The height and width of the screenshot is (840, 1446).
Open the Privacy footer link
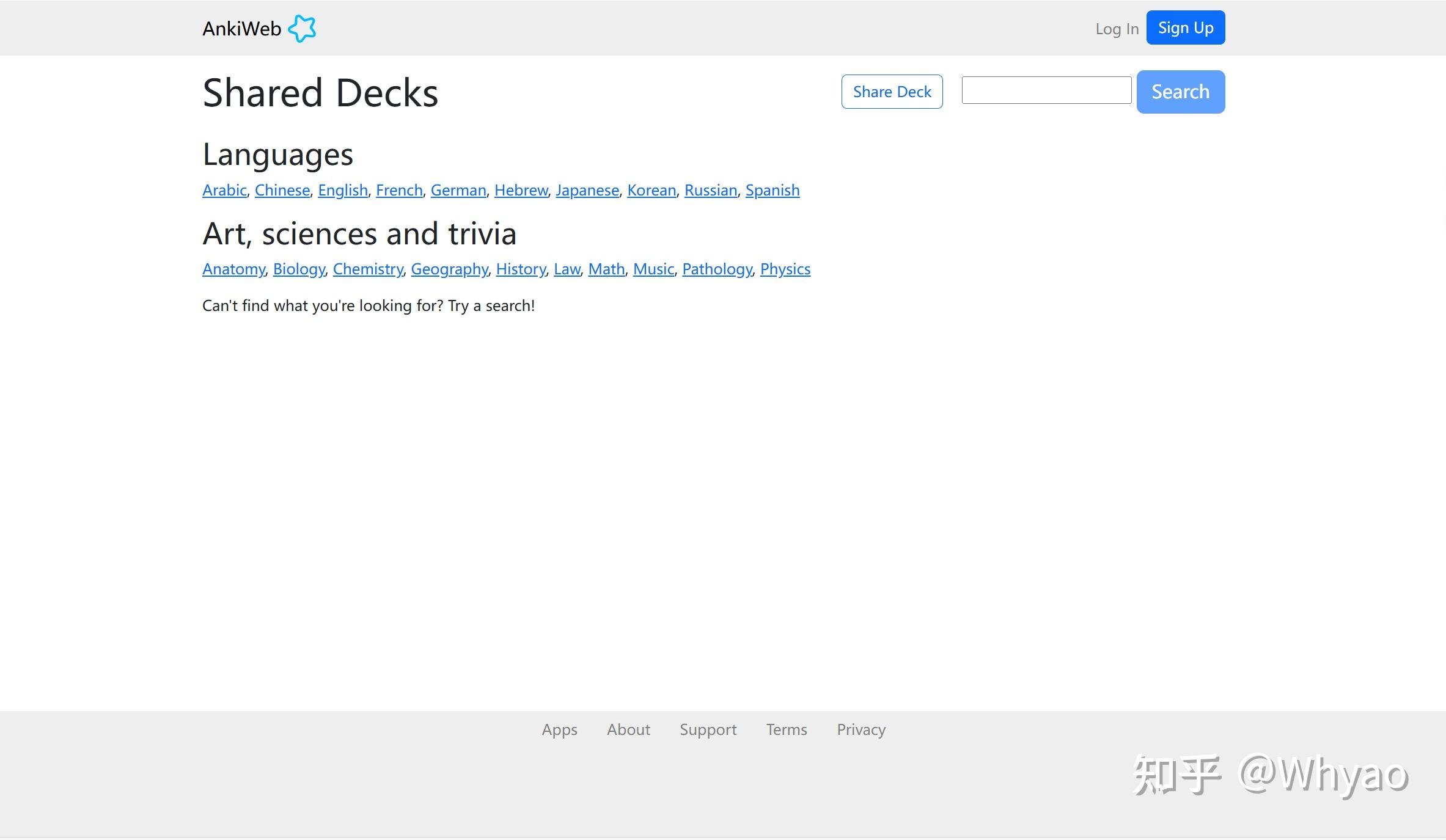[861, 729]
